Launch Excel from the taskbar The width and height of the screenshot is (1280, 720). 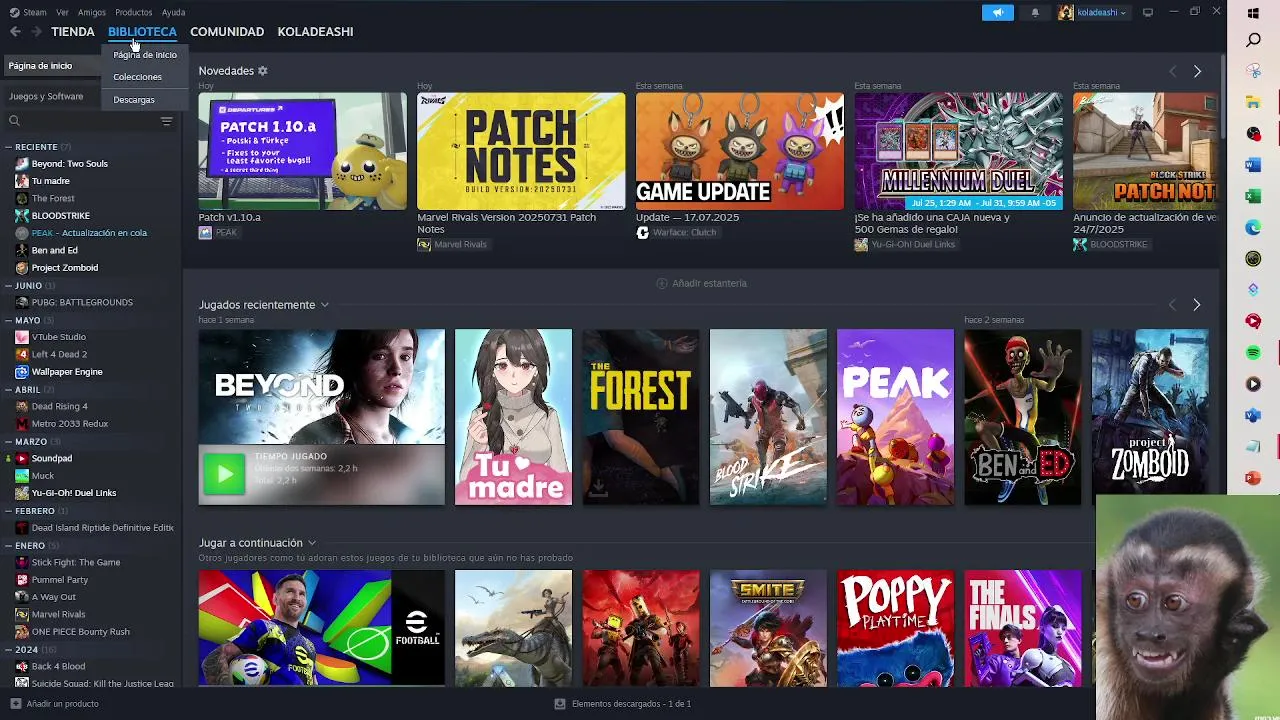1253,196
